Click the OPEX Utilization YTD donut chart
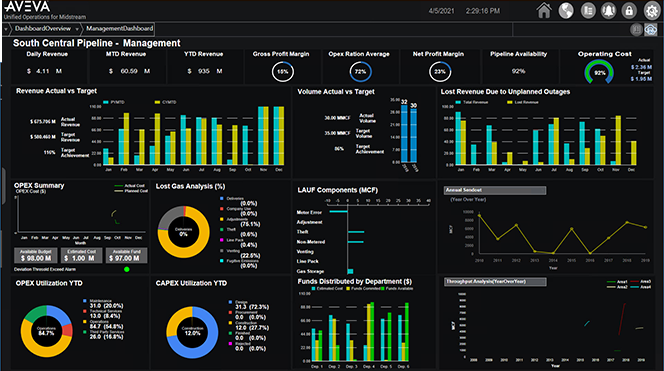The width and height of the screenshot is (664, 371). coord(46,331)
